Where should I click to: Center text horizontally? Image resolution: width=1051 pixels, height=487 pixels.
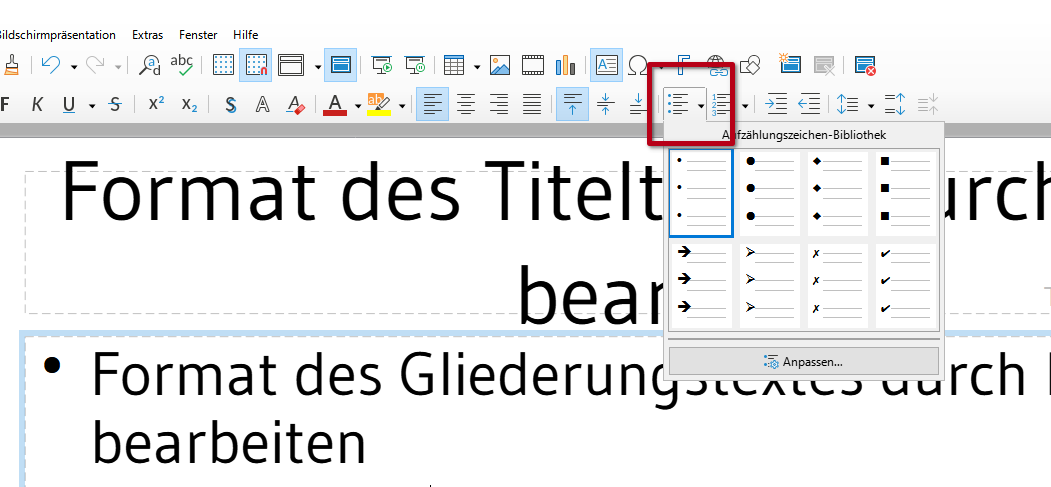click(467, 104)
